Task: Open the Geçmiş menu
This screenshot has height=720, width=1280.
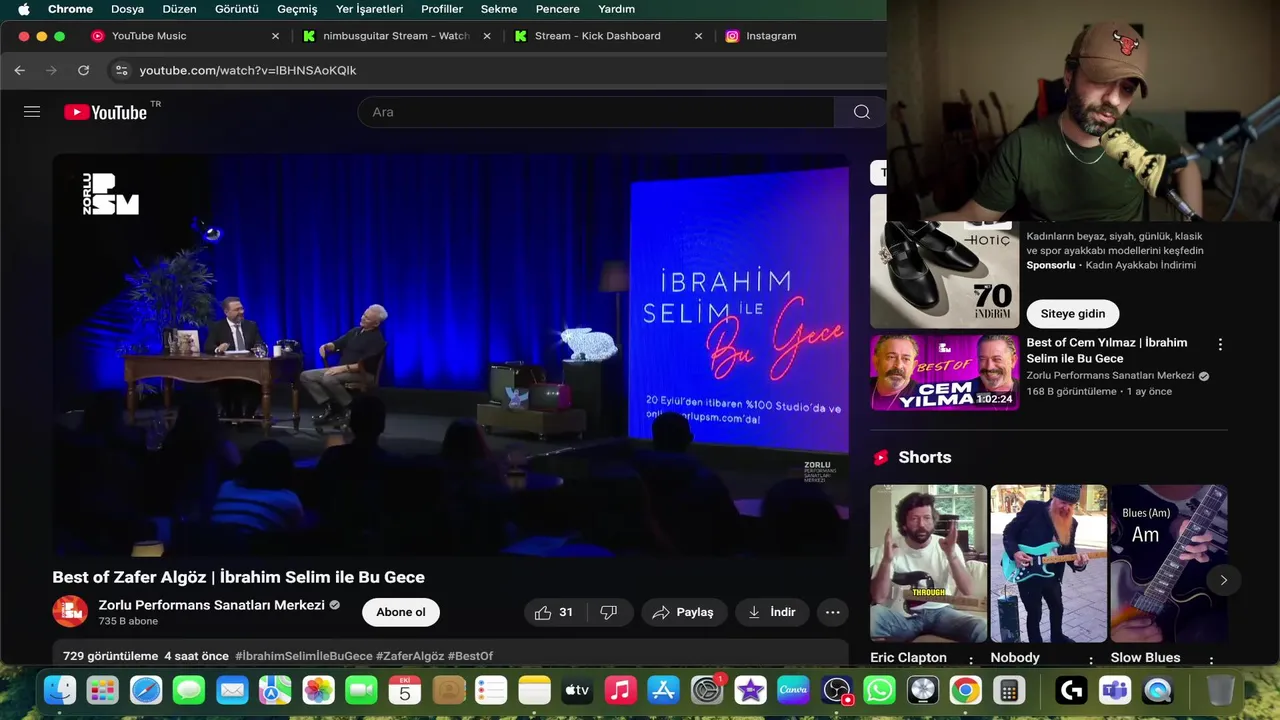Action: click(297, 9)
